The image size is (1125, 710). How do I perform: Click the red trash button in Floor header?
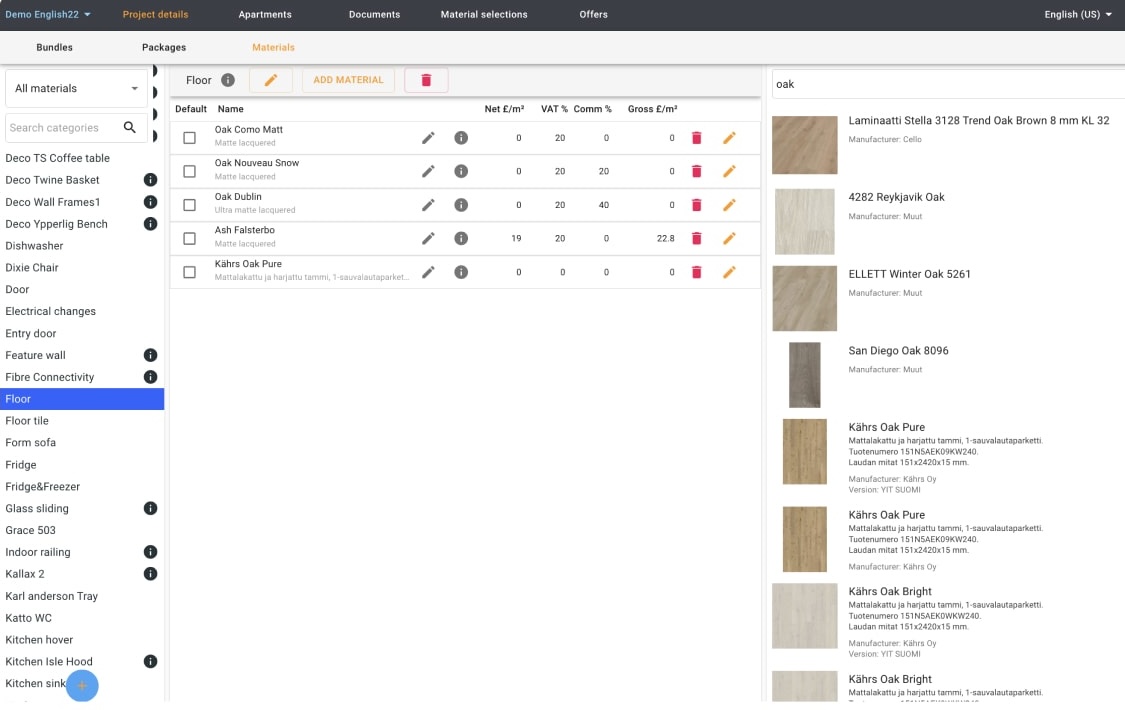pyautogui.click(x=426, y=80)
